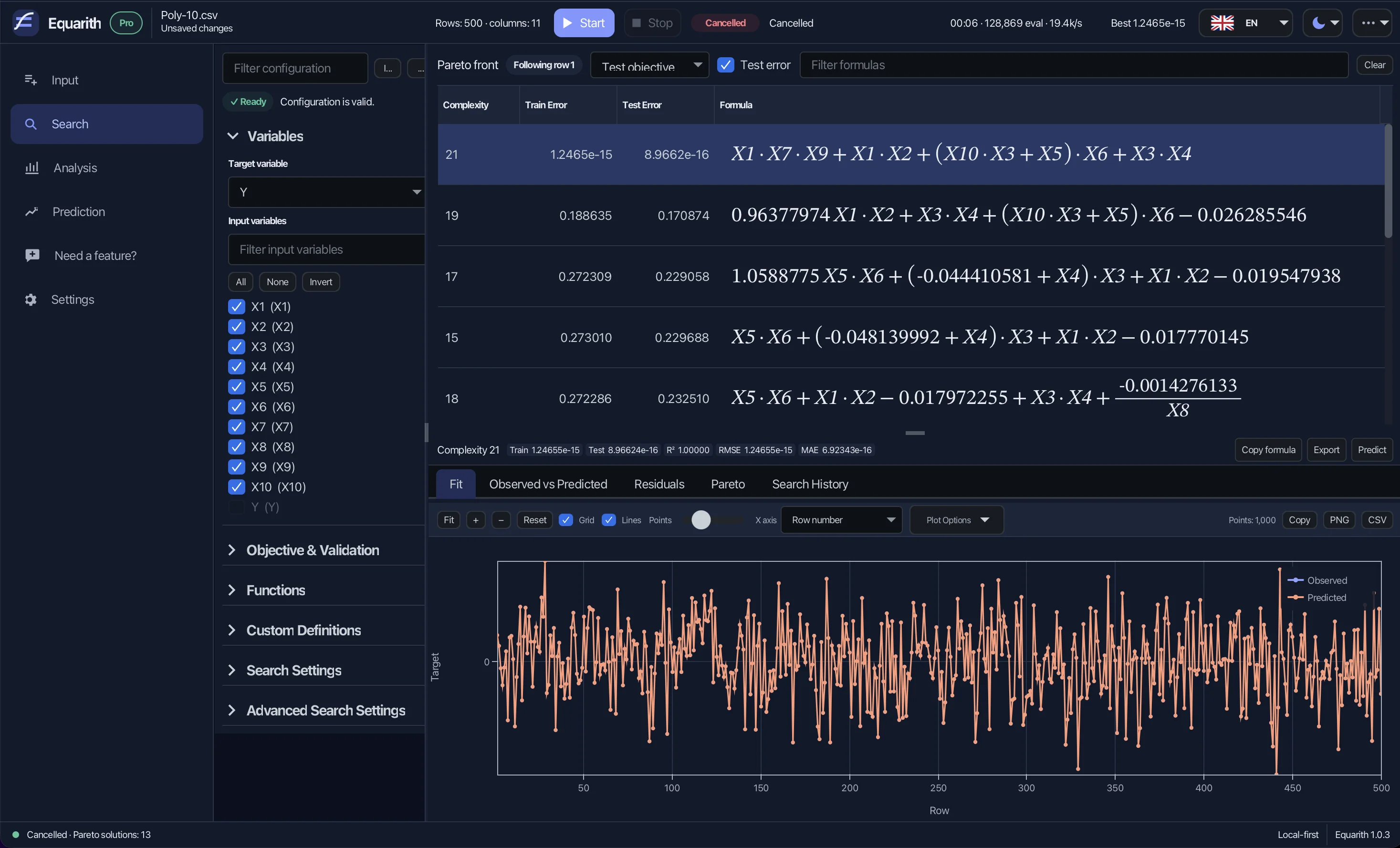The width and height of the screenshot is (1400, 848).
Task: Toggle the Test error checkbox
Action: tap(726, 65)
